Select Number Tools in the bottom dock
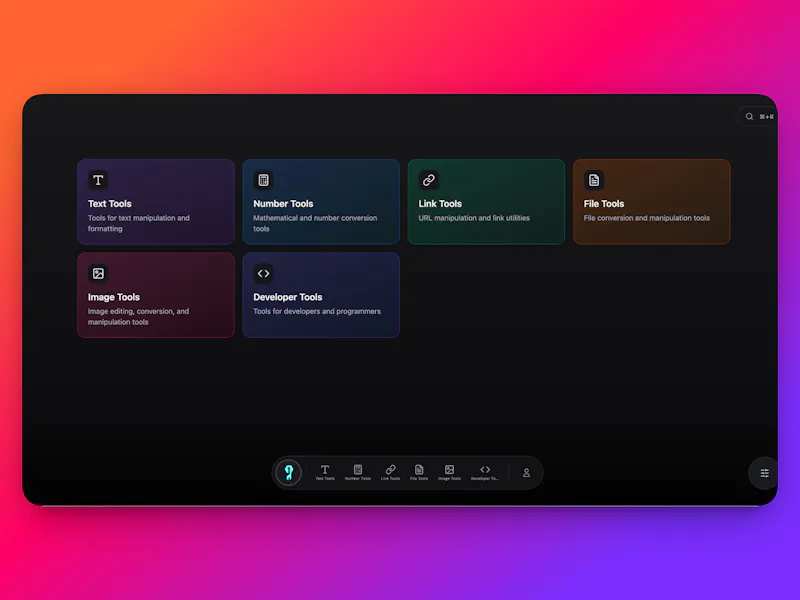The height and width of the screenshot is (600, 800). [358, 472]
